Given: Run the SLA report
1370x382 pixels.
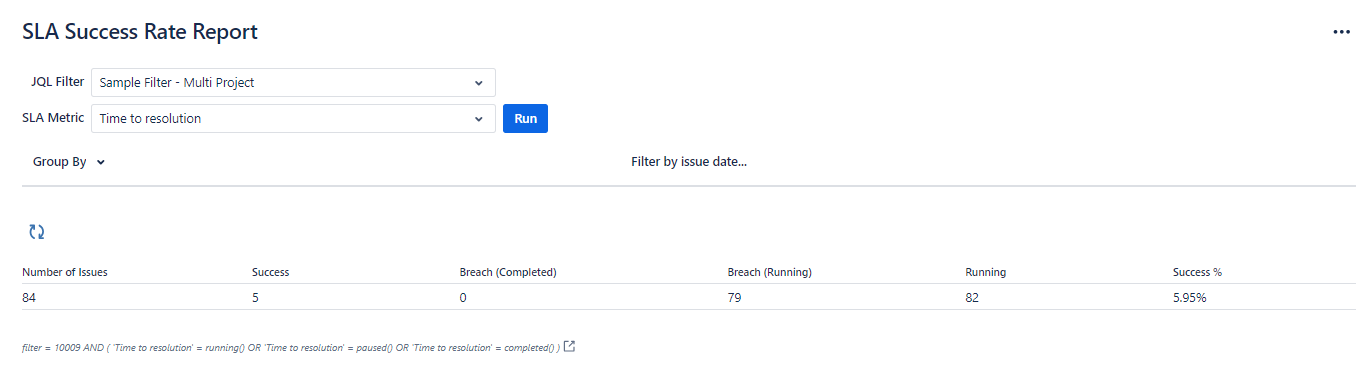Looking at the screenshot, I should [x=525, y=118].
